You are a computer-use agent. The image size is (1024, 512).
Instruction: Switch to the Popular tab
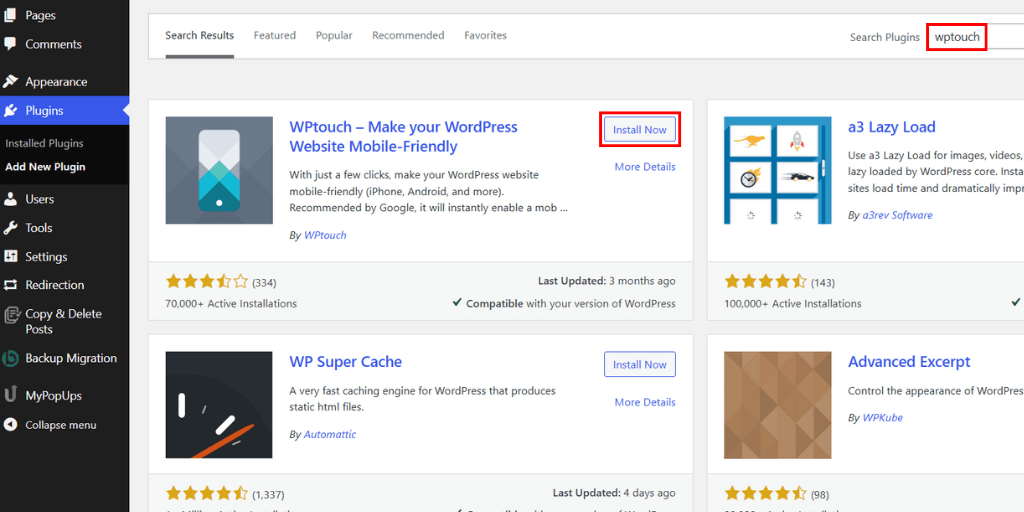[334, 35]
